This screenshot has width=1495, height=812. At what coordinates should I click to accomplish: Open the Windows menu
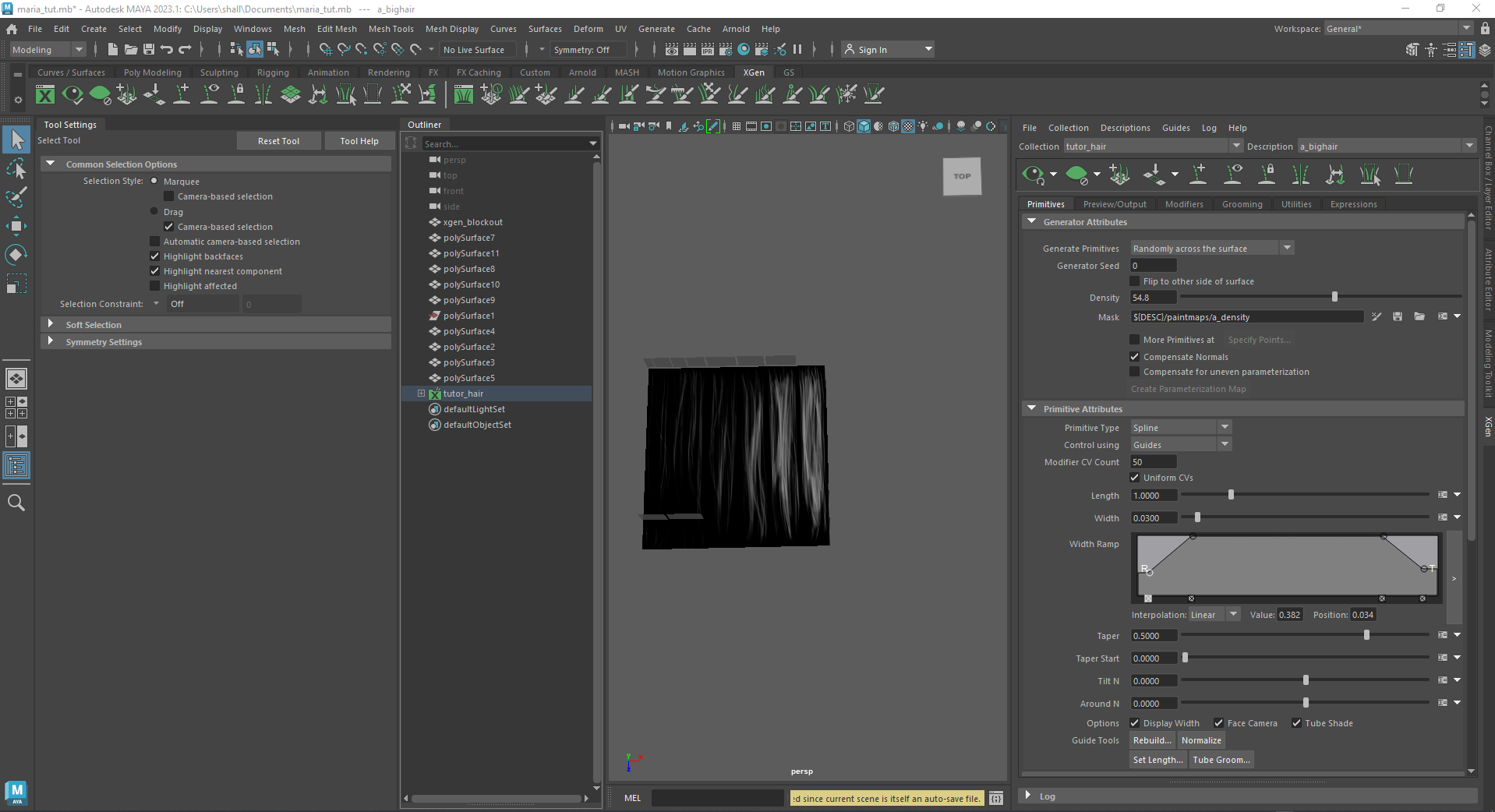252,29
